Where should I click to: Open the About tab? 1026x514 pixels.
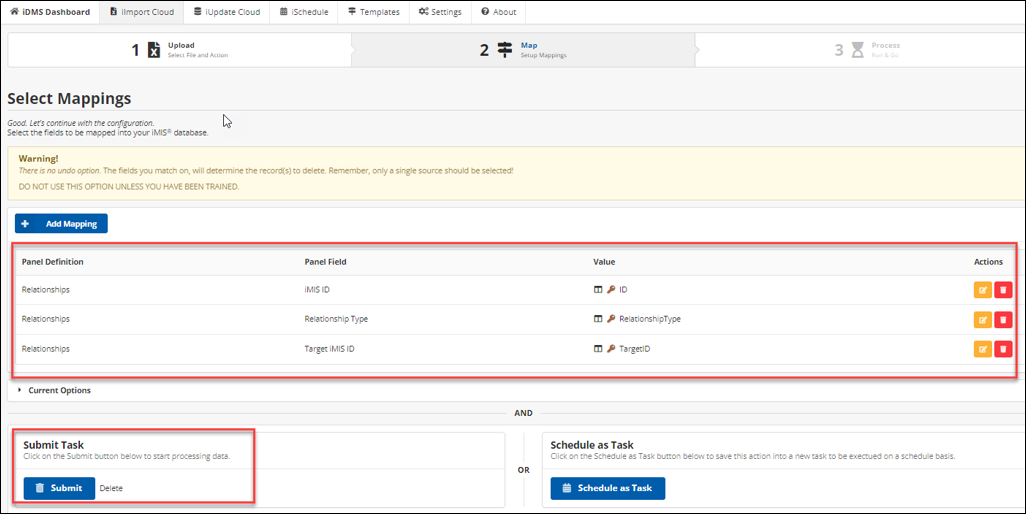coord(499,12)
